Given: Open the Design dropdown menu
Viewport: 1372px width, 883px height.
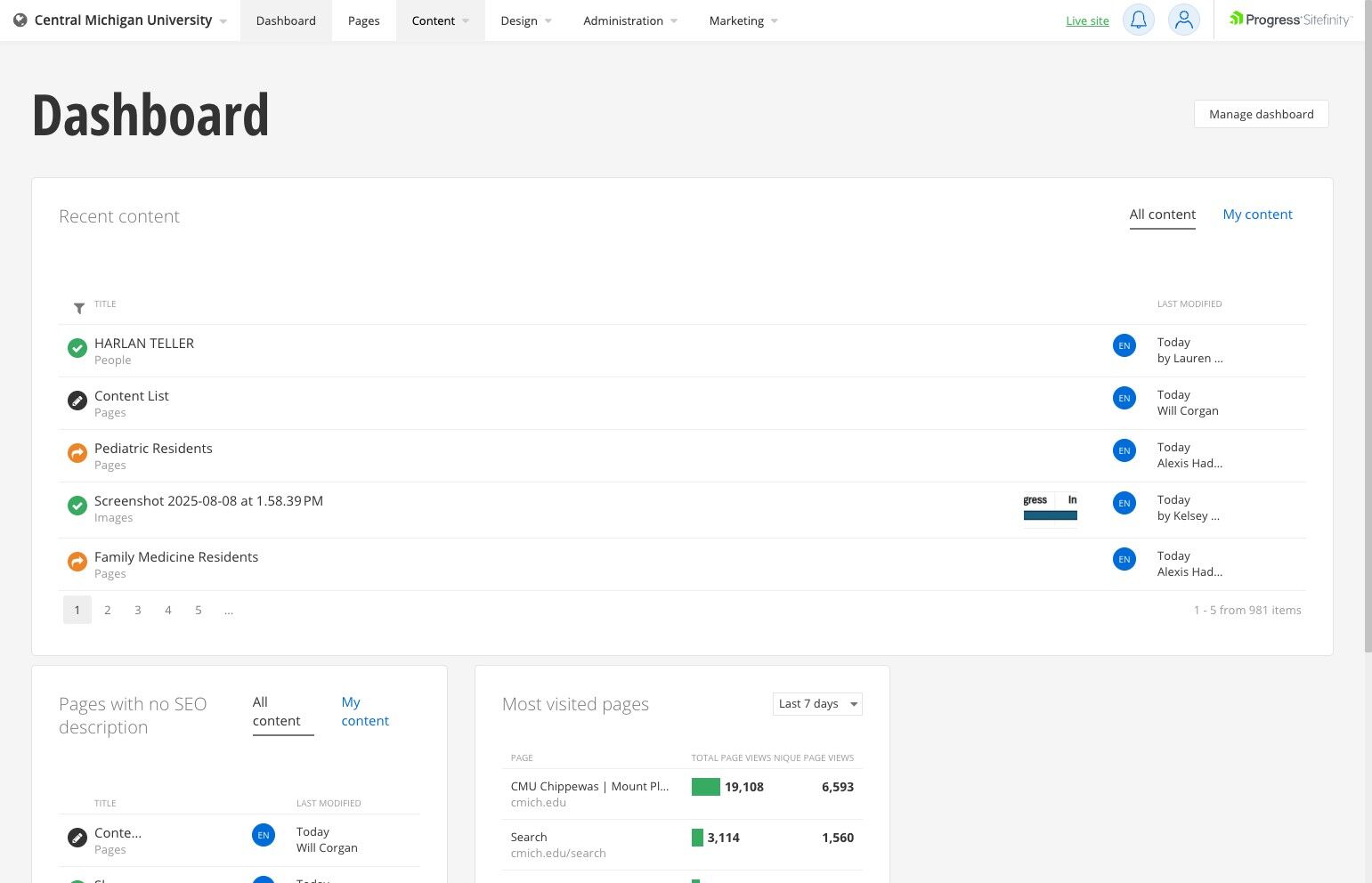Looking at the screenshot, I should [526, 20].
